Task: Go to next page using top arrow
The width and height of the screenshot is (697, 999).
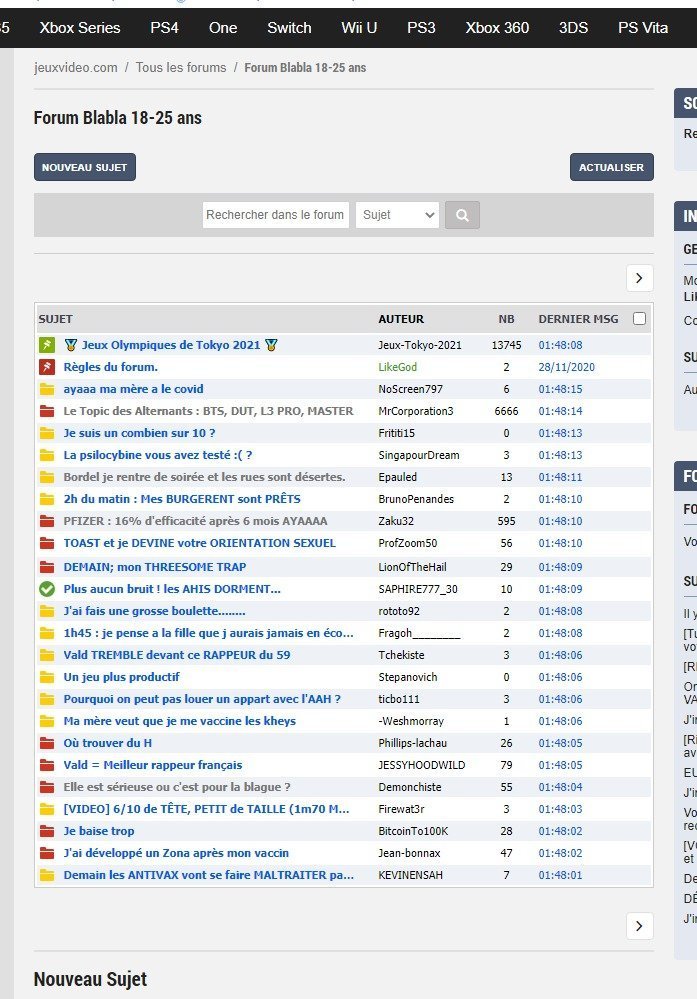Action: tap(639, 278)
